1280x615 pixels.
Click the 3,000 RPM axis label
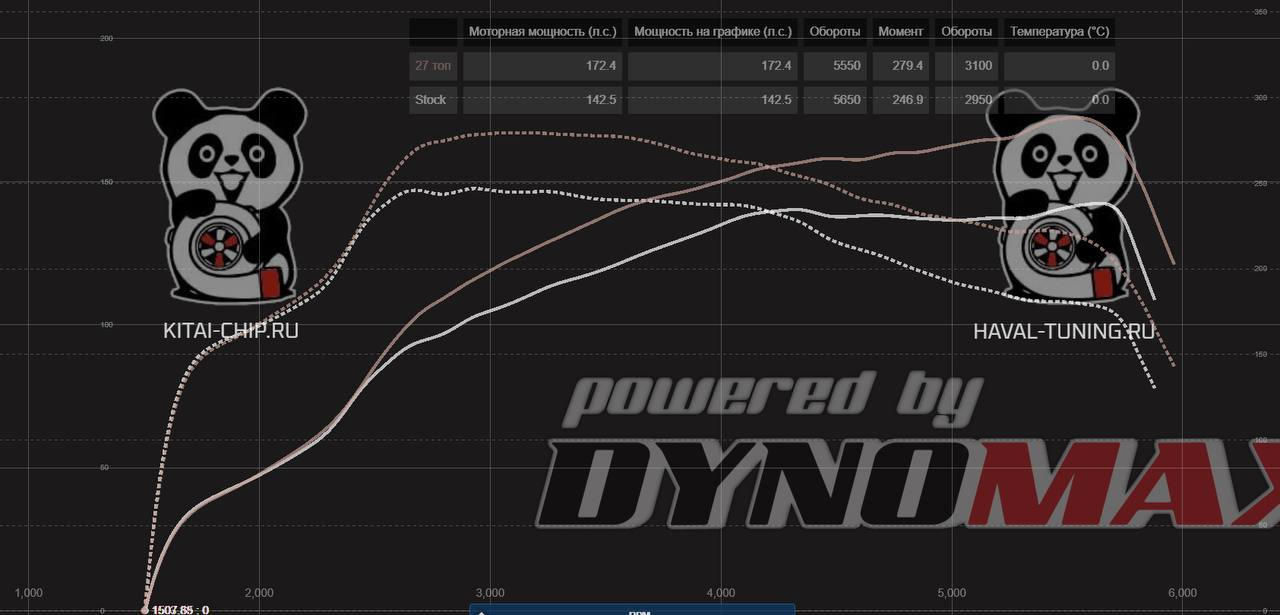point(490,592)
